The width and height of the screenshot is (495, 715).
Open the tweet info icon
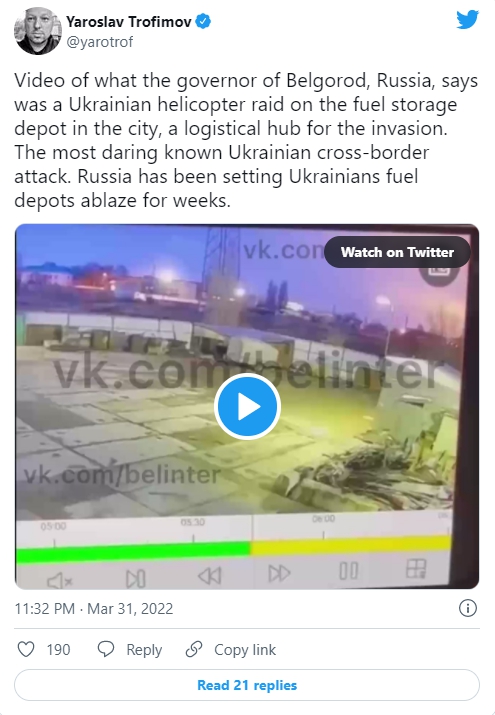[468, 608]
